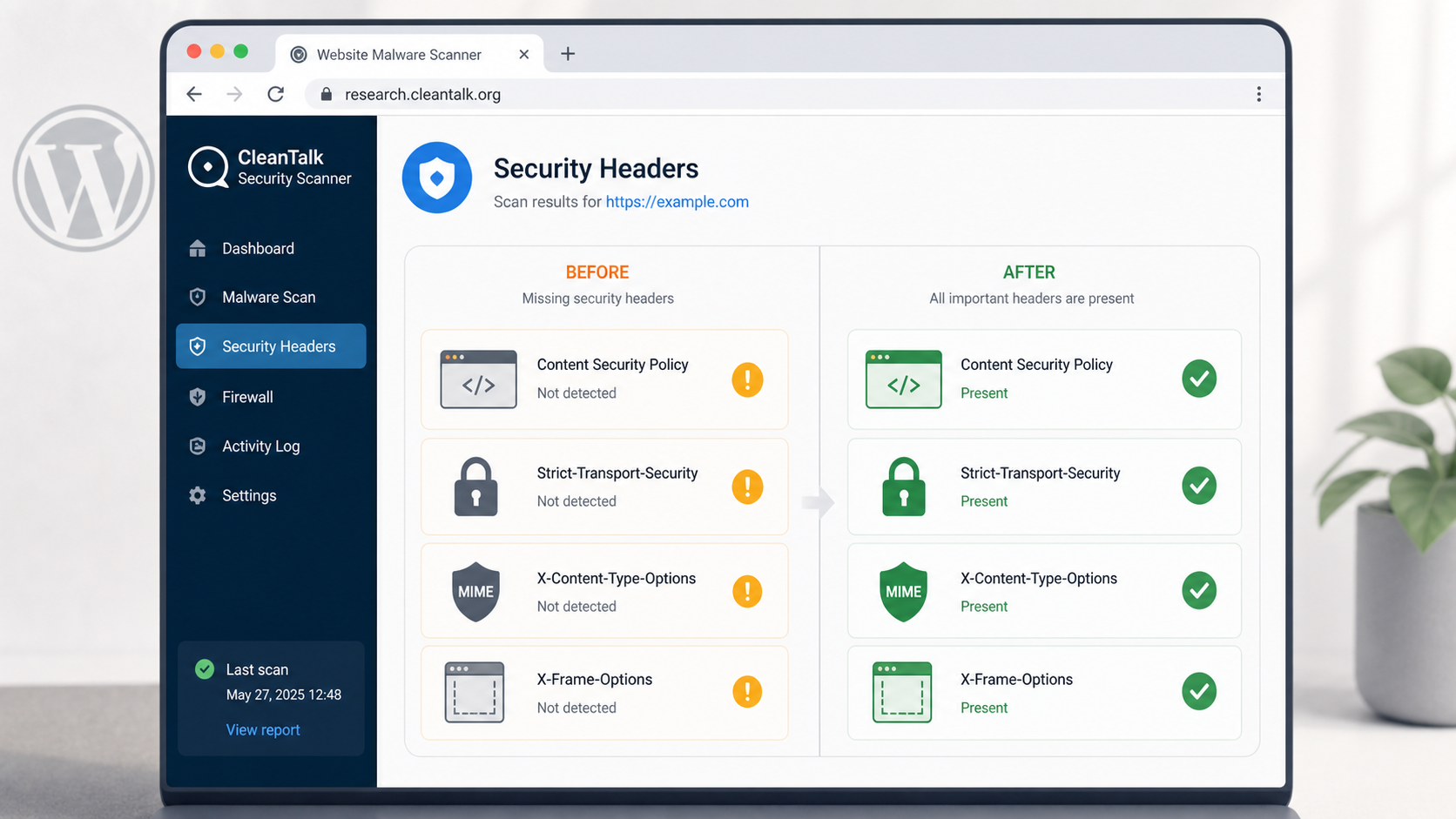Open Dashboard from the sidebar
The image size is (1456, 819).
pyautogui.click(x=271, y=249)
